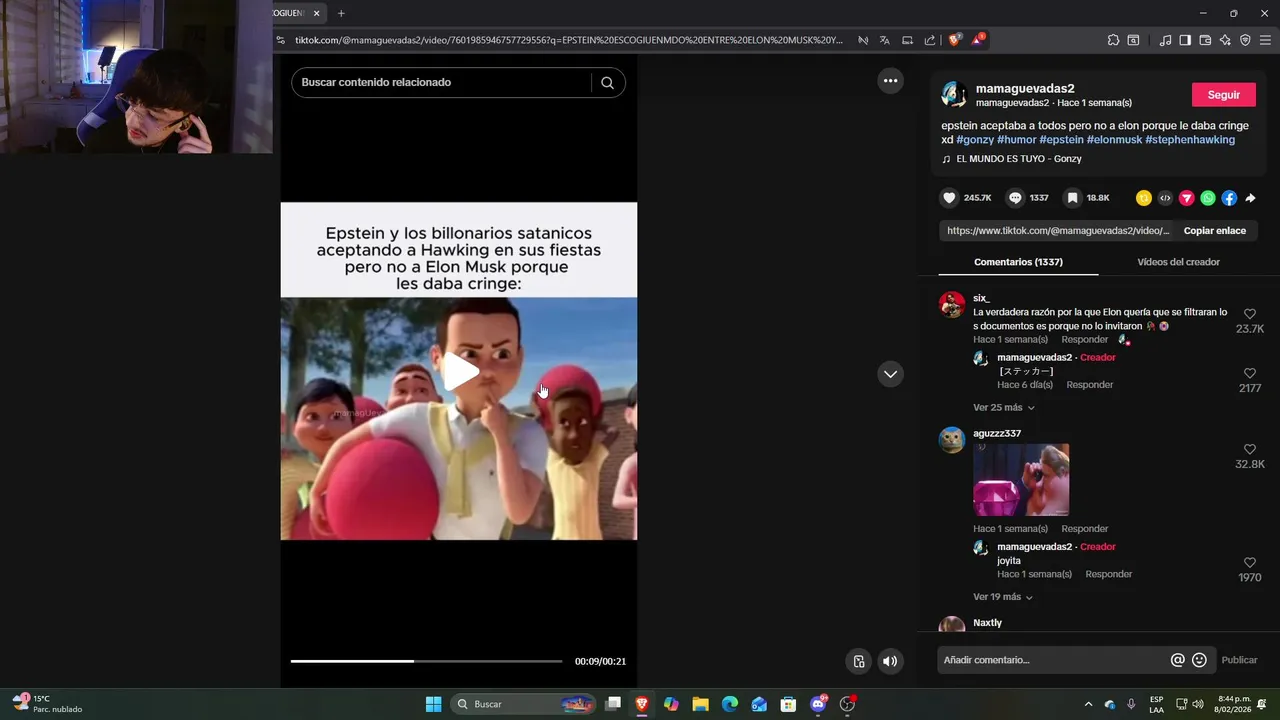The width and height of the screenshot is (1280, 720).
Task: Click the Copiar enlace button
Action: tap(1214, 230)
